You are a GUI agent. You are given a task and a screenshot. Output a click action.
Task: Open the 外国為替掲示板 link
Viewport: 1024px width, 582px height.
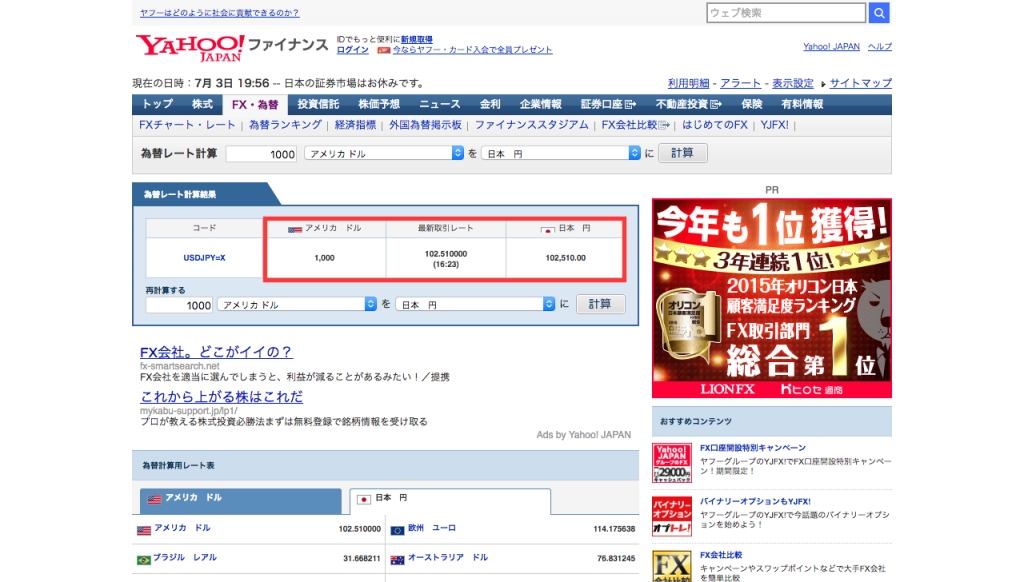[x=425, y=125]
